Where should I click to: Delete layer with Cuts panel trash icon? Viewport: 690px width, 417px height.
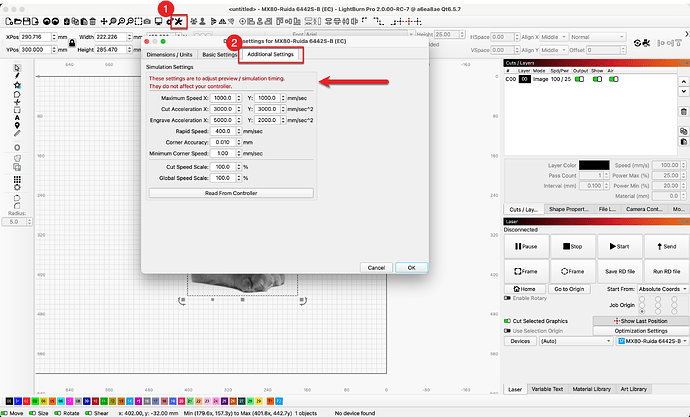(683, 112)
